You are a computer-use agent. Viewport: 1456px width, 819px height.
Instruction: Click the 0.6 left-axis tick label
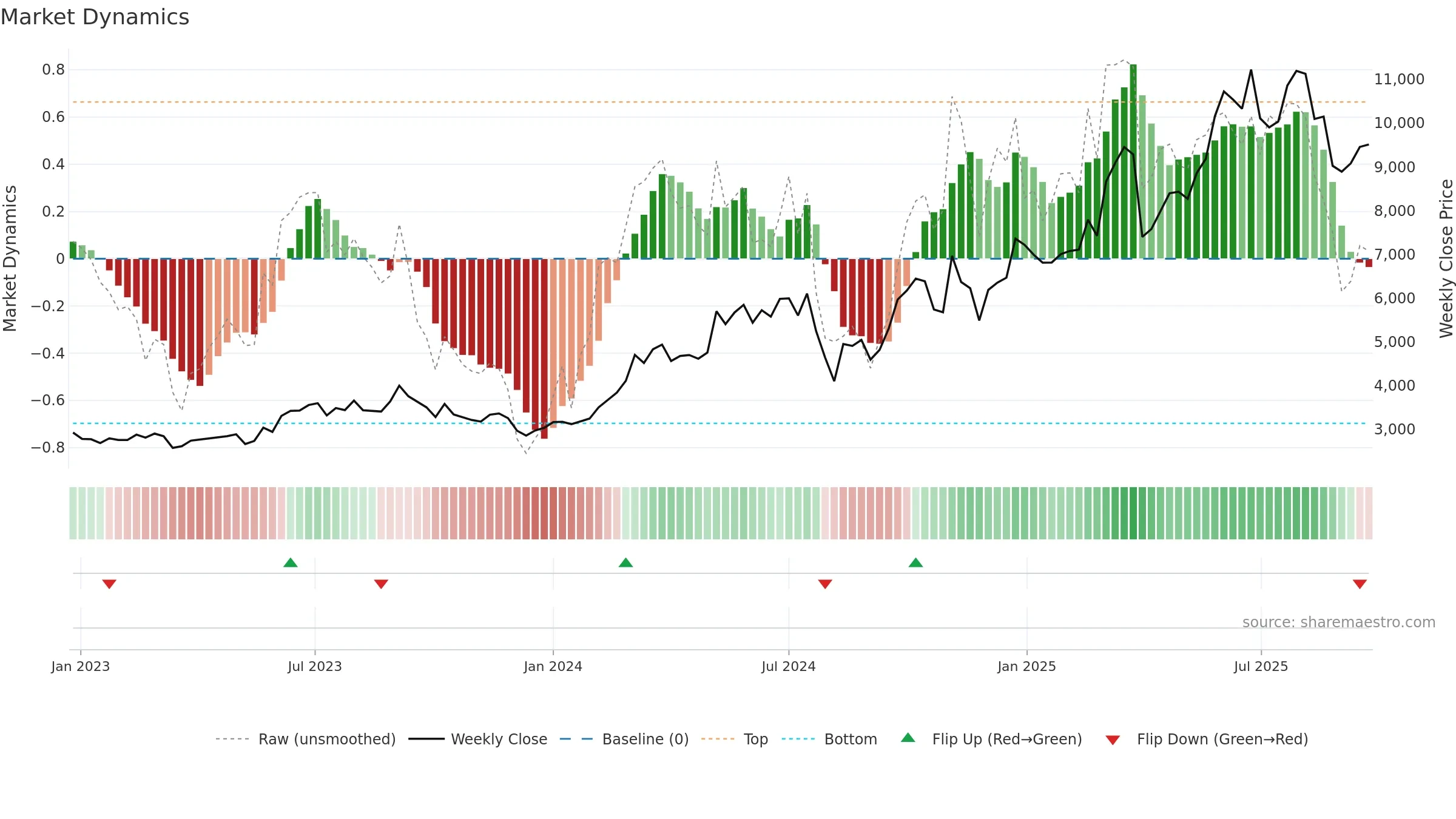(x=53, y=117)
